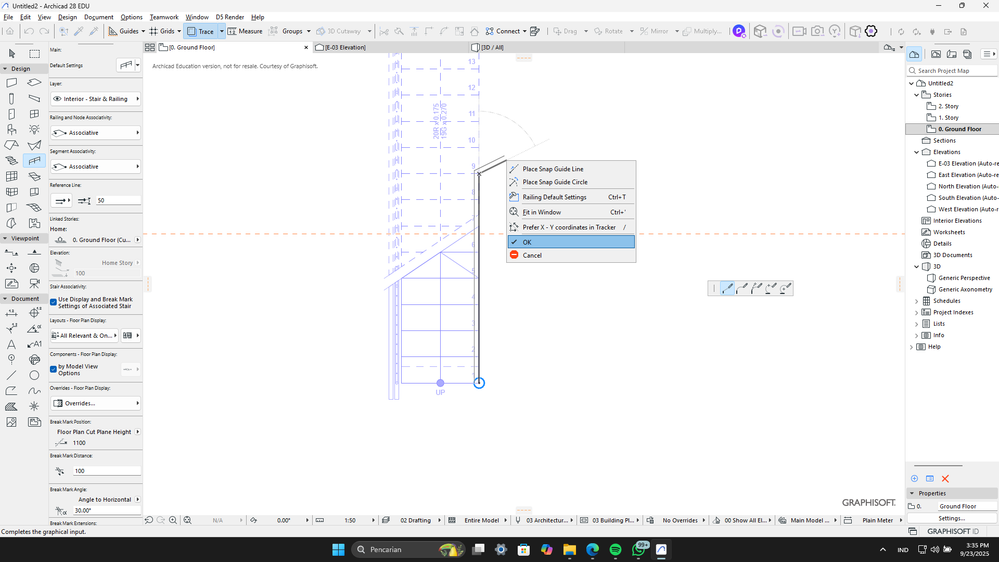This screenshot has width=999, height=562.
Task: Select the Text tool in Document
Action: coord(11,344)
